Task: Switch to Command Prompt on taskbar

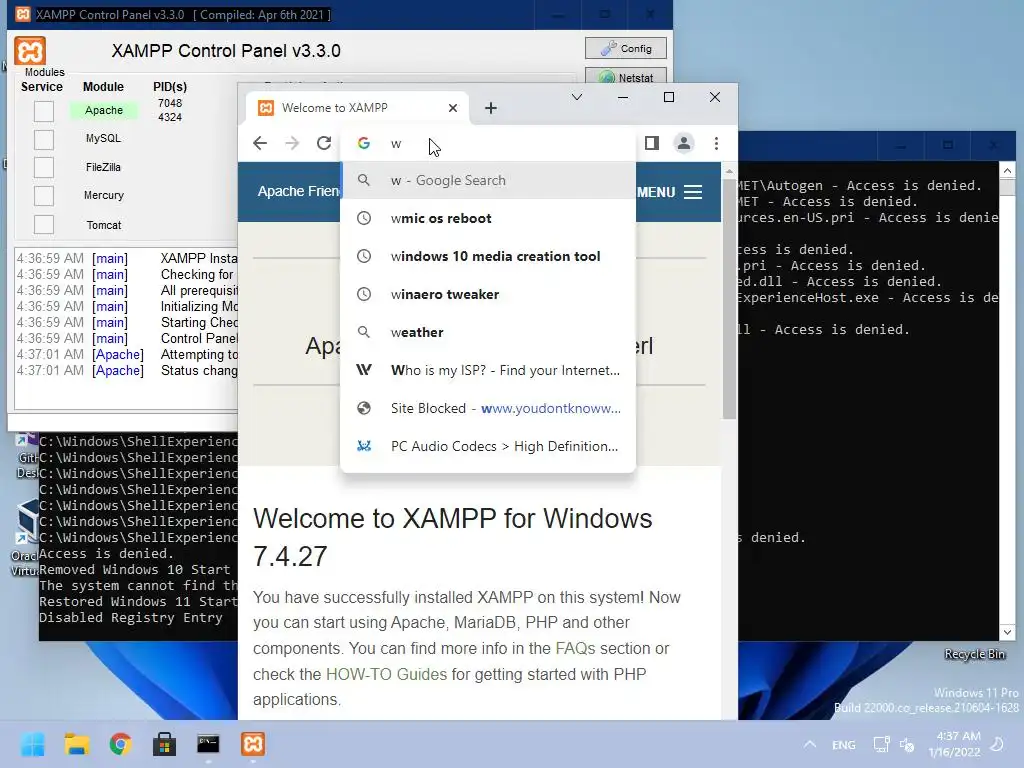Action: click(x=208, y=744)
